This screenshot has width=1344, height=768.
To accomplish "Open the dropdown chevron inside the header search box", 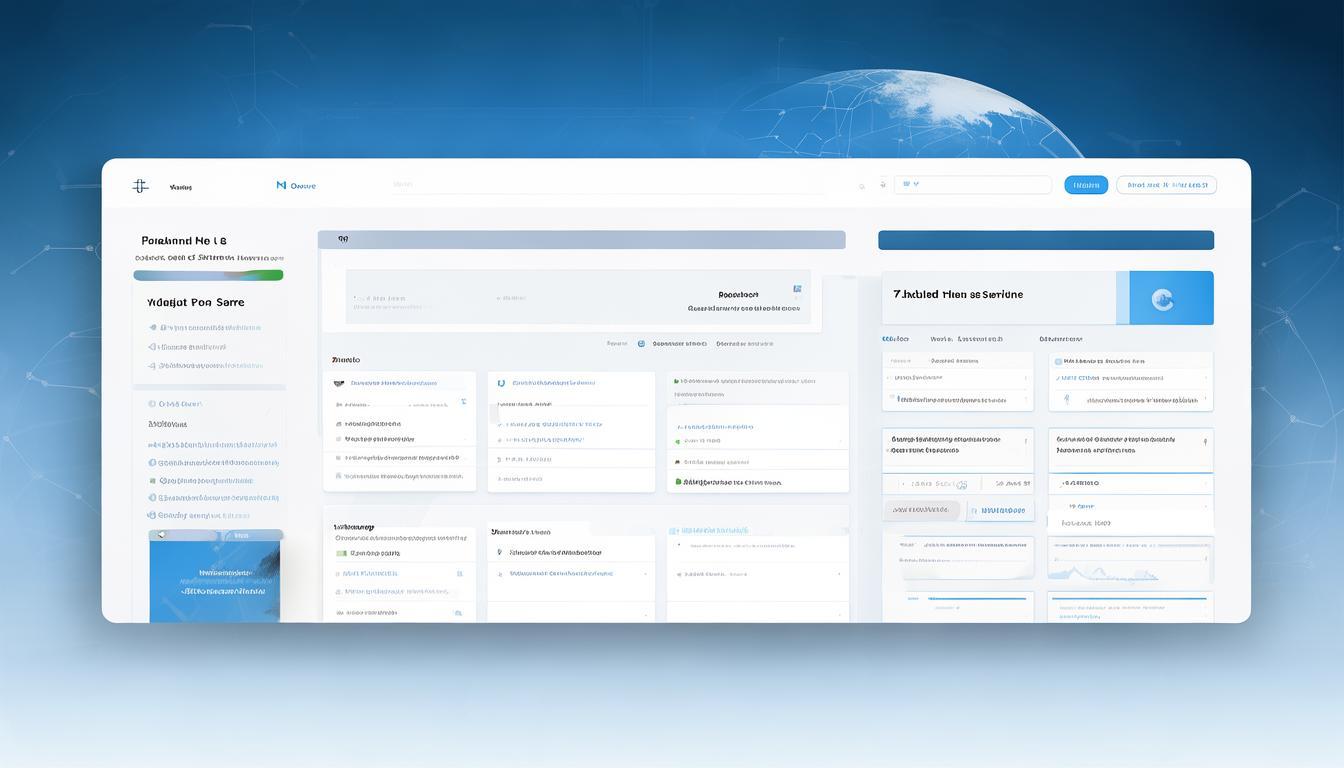I will [915, 184].
